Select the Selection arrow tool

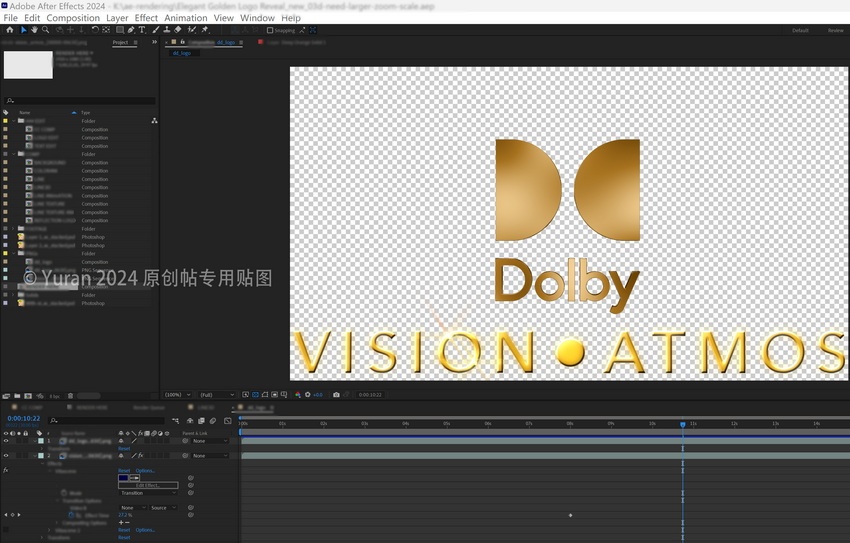click(x=23, y=30)
